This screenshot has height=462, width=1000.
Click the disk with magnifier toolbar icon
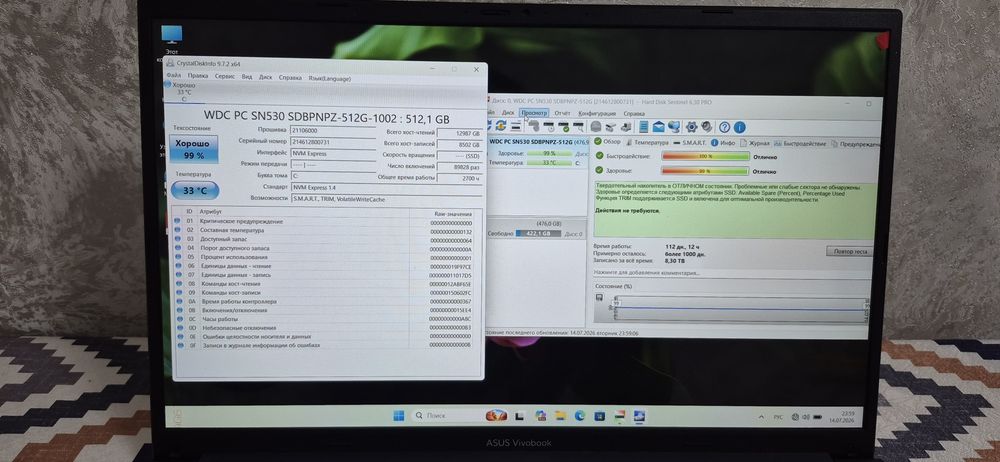578,126
